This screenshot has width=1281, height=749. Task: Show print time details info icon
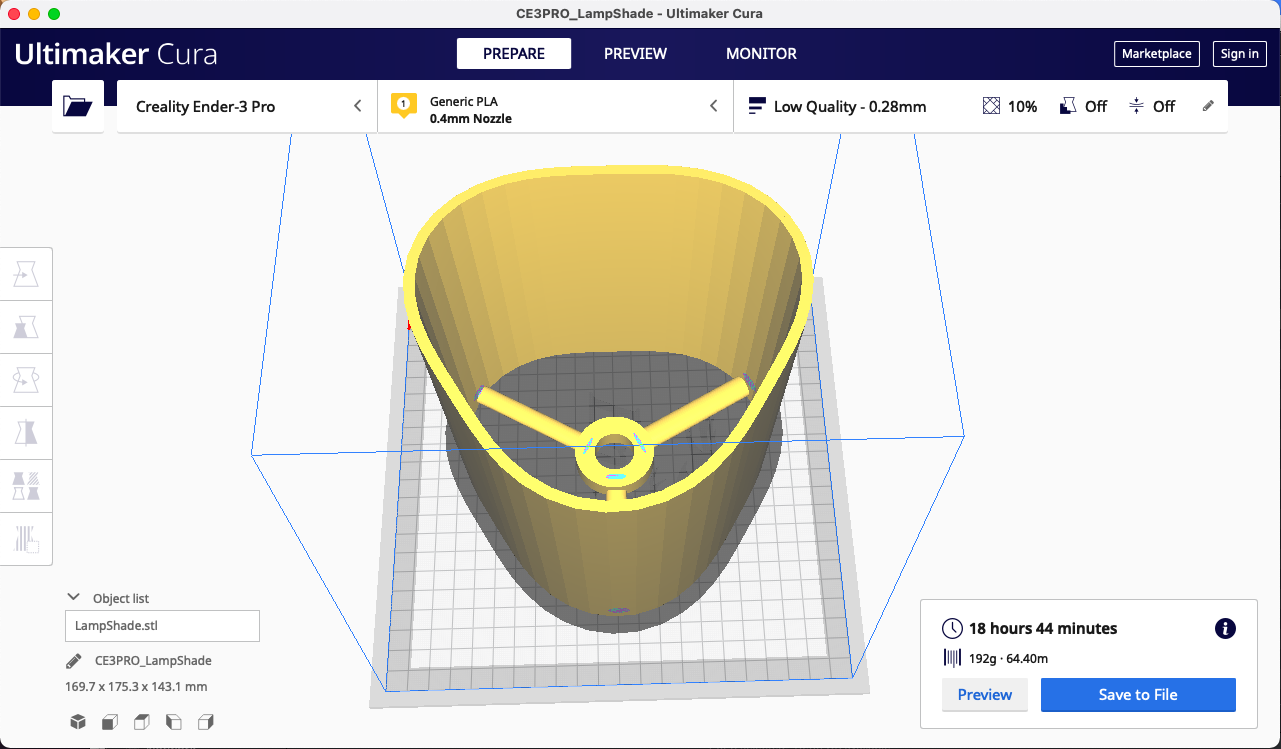coord(1225,629)
